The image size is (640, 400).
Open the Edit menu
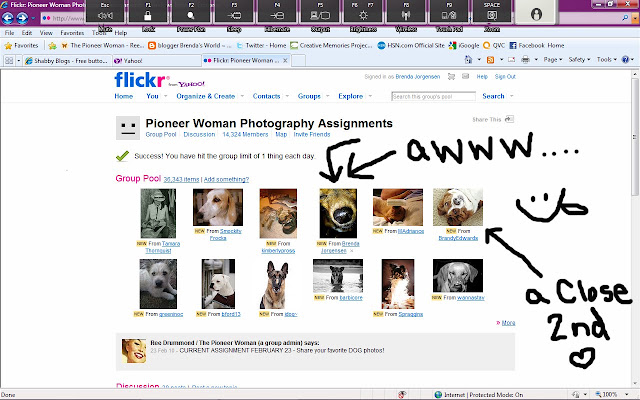click(27, 33)
